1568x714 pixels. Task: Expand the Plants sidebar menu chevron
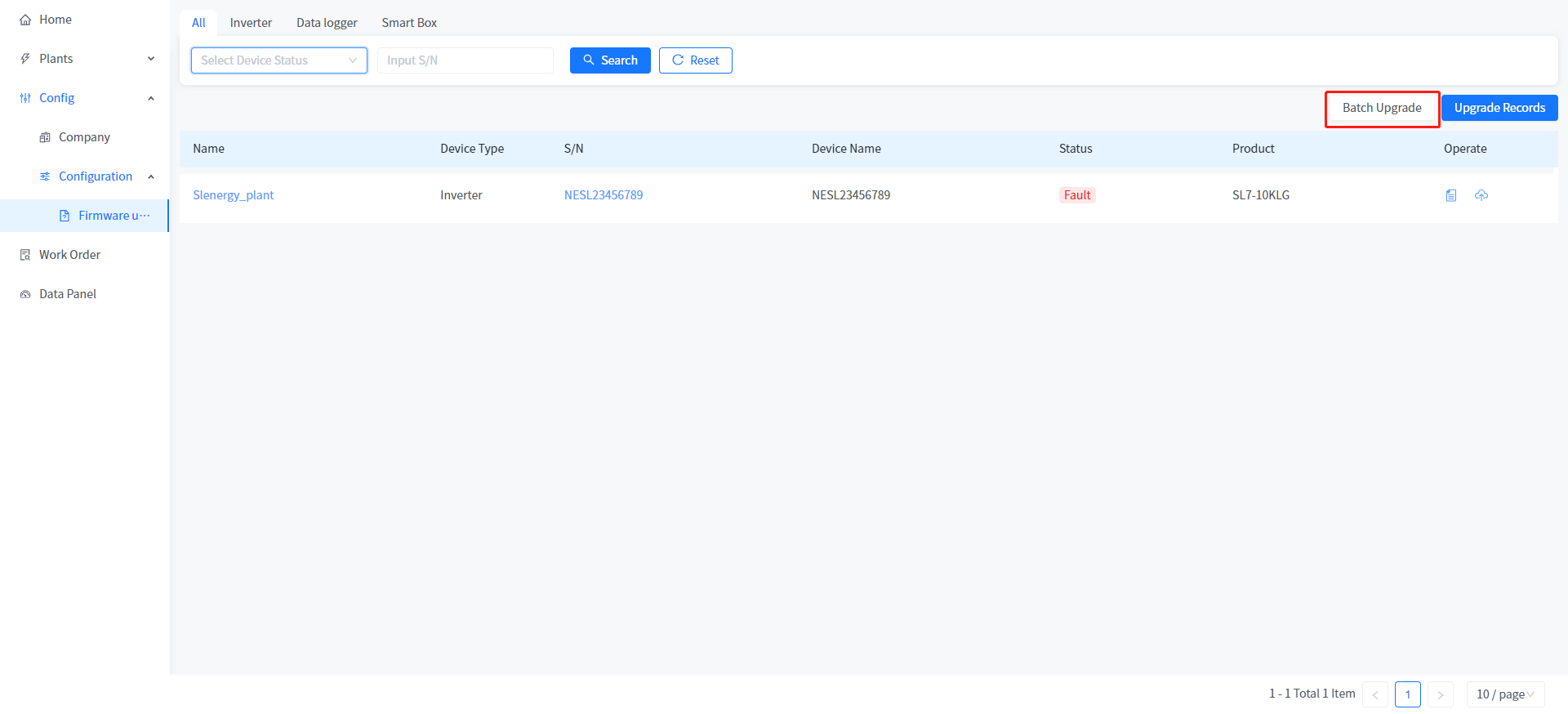click(x=151, y=59)
